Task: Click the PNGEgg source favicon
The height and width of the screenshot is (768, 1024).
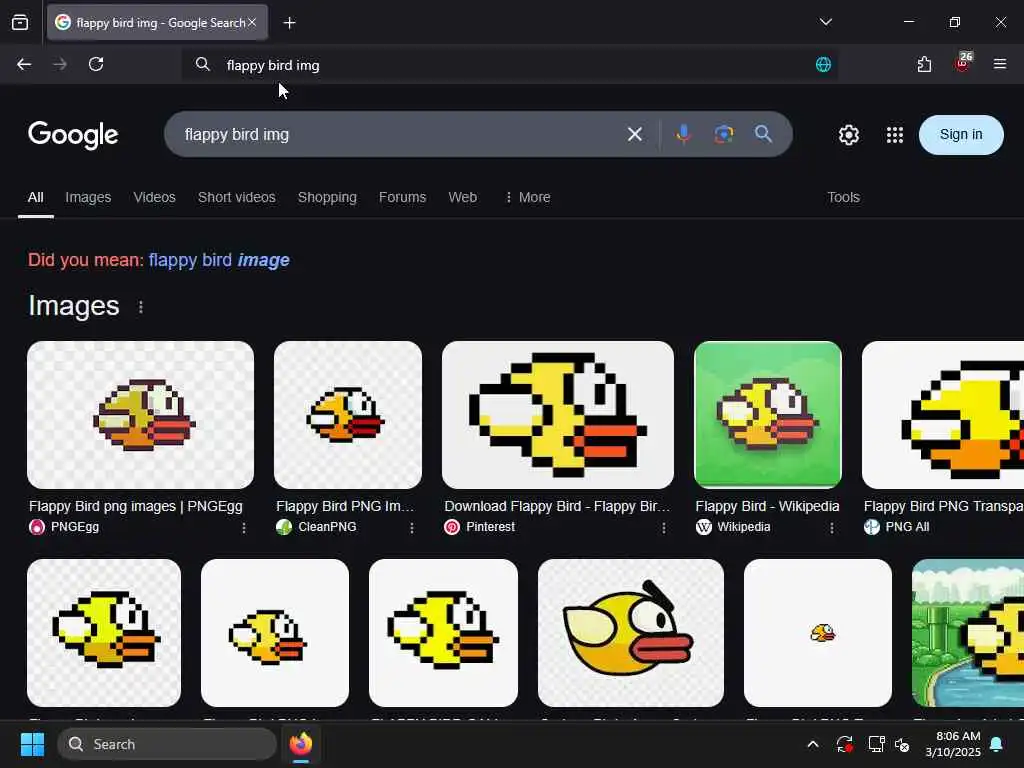Action: coord(37,527)
